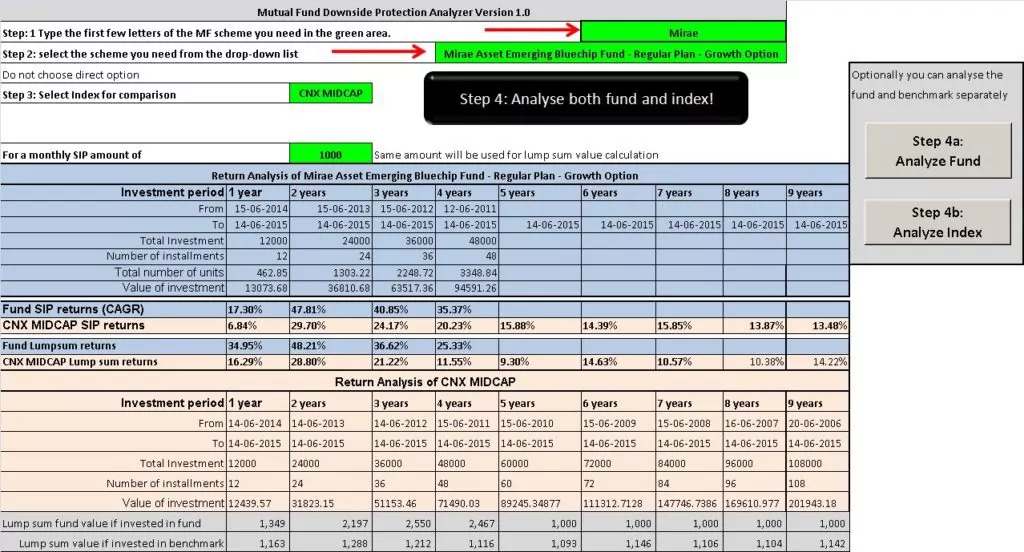Screen dimensions: 1024x552
Task: Click the Step 4b Analyze Index button
Action: (x=938, y=222)
